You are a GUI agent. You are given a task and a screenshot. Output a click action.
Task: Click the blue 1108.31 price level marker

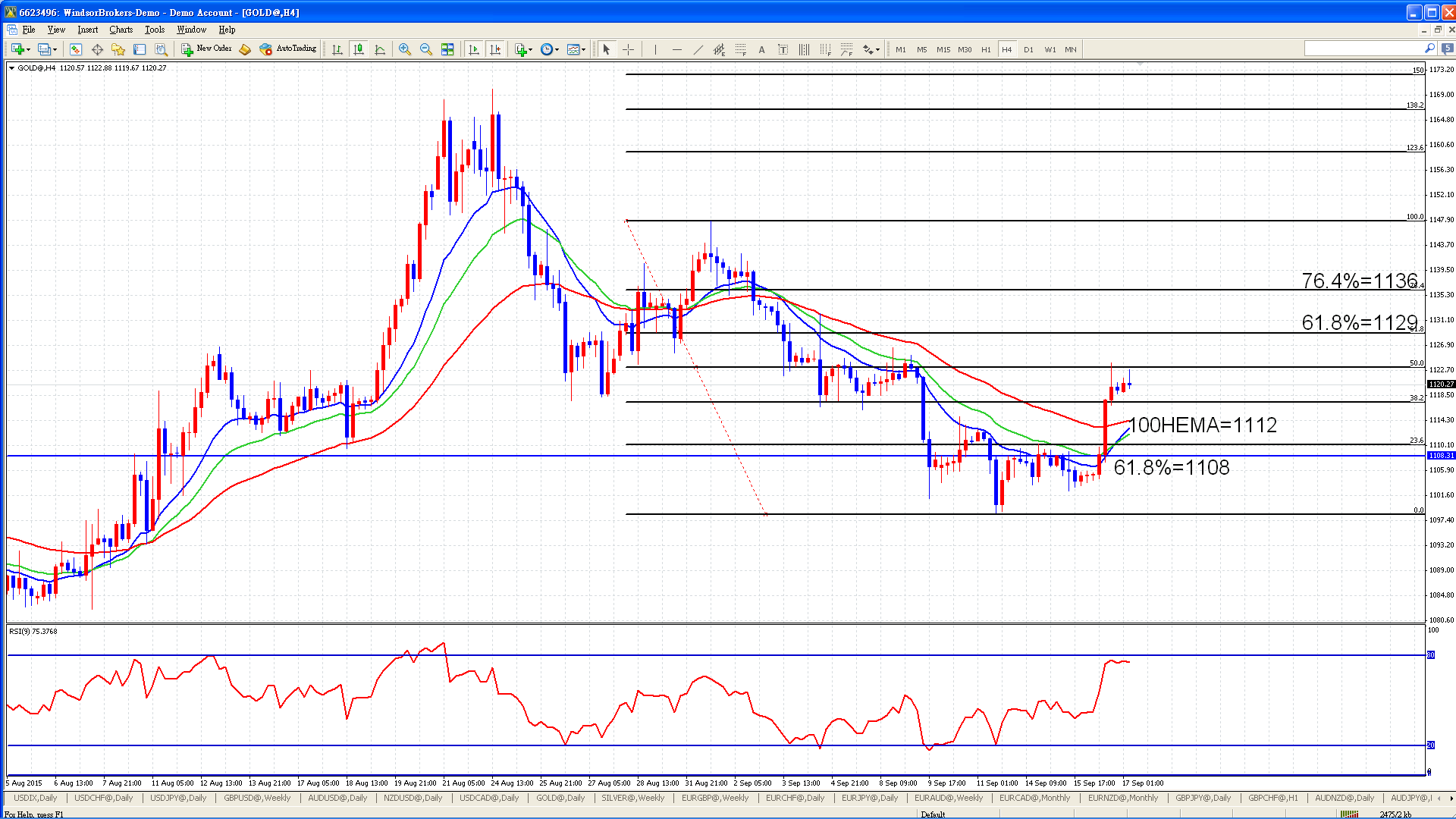point(1441,456)
